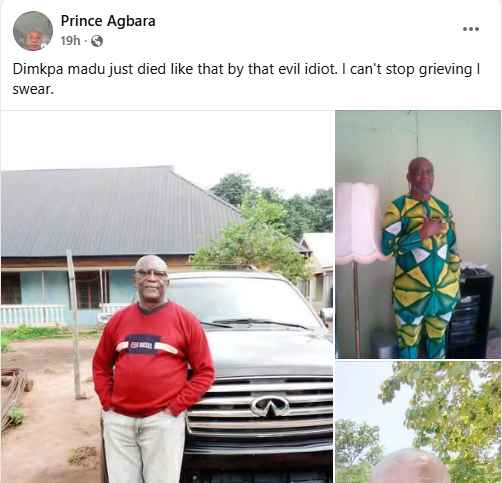Screen dimensions: 502x483
Task: Click the face of man wearing glasses
Action: pos(151,281)
